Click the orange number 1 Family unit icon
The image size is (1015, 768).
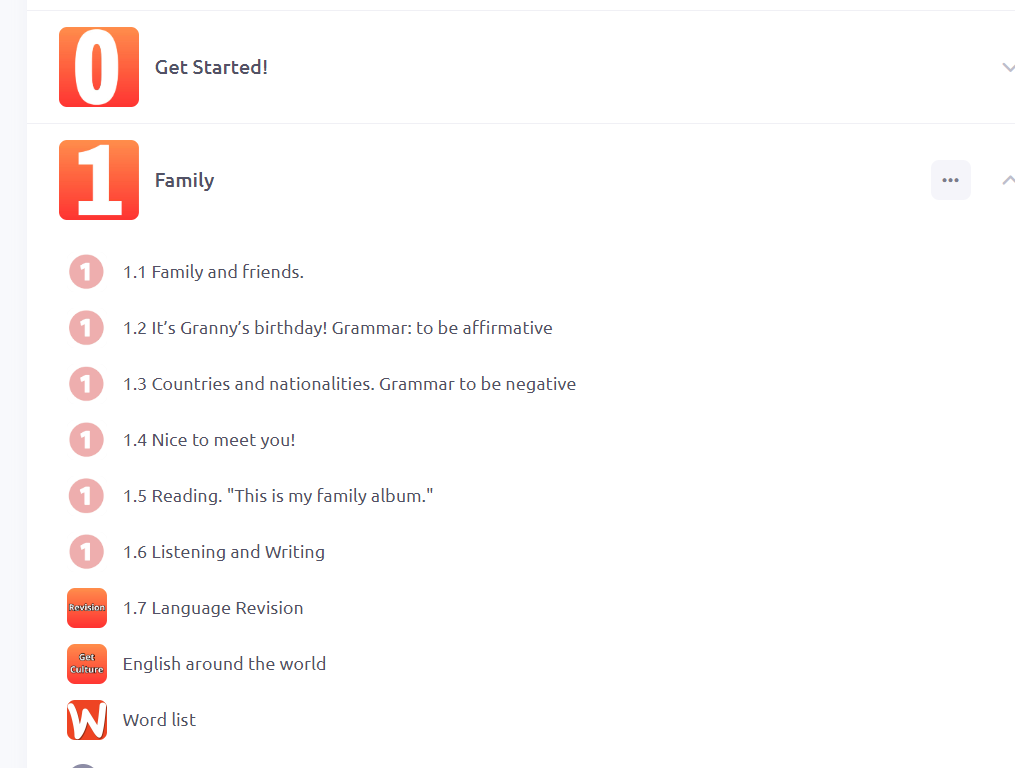point(99,180)
